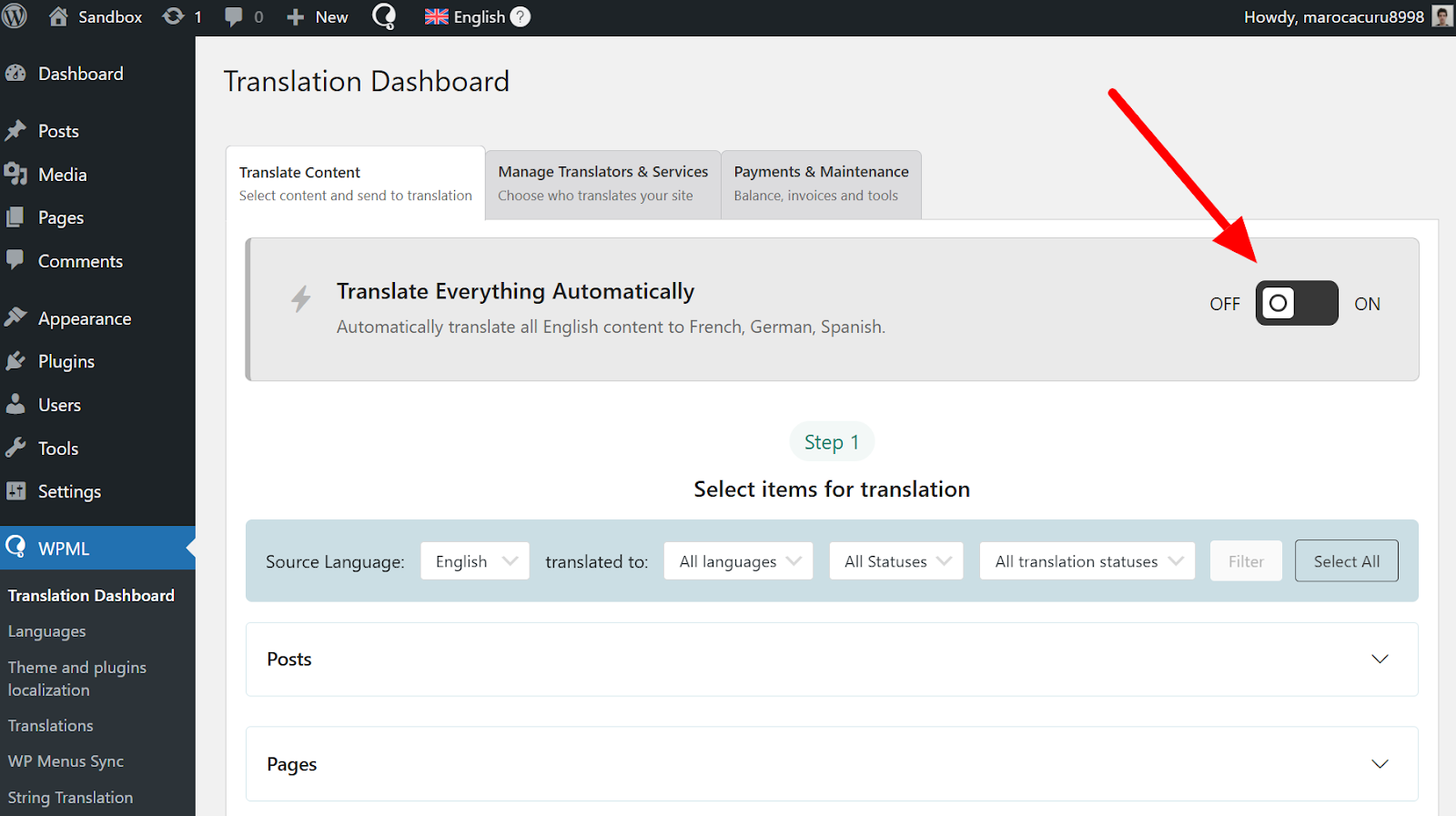Add new content via New menu

pyautogui.click(x=318, y=16)
